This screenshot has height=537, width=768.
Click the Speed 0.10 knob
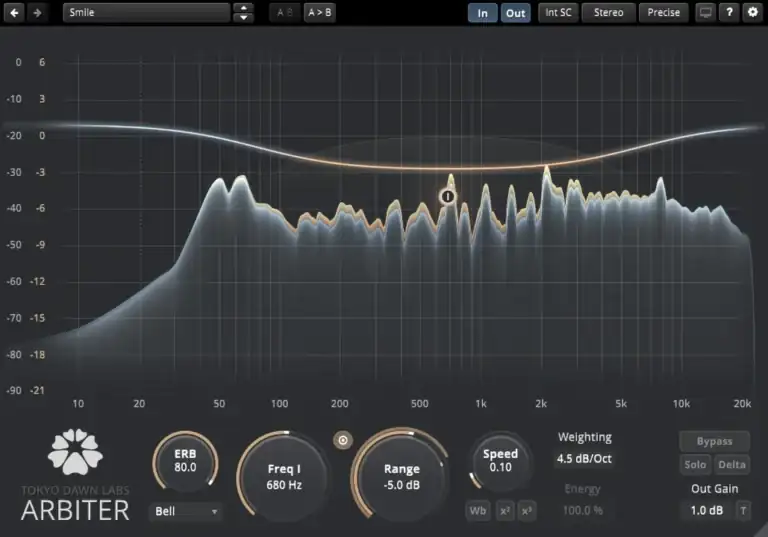point(500,461)
